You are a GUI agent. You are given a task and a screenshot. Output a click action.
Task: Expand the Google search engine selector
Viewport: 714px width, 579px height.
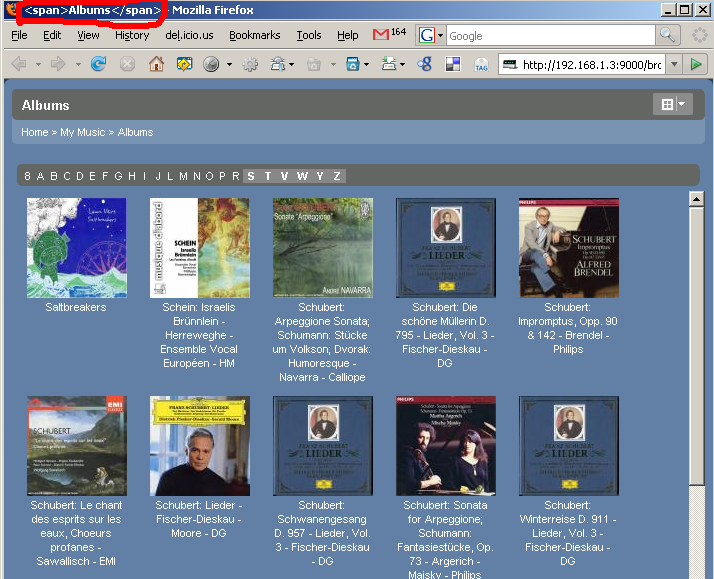[x=431, y=35]
